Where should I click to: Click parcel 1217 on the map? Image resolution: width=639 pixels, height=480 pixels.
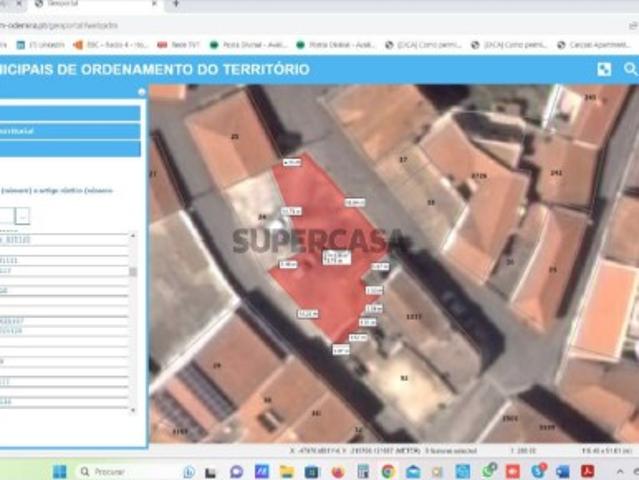[412, 315]
